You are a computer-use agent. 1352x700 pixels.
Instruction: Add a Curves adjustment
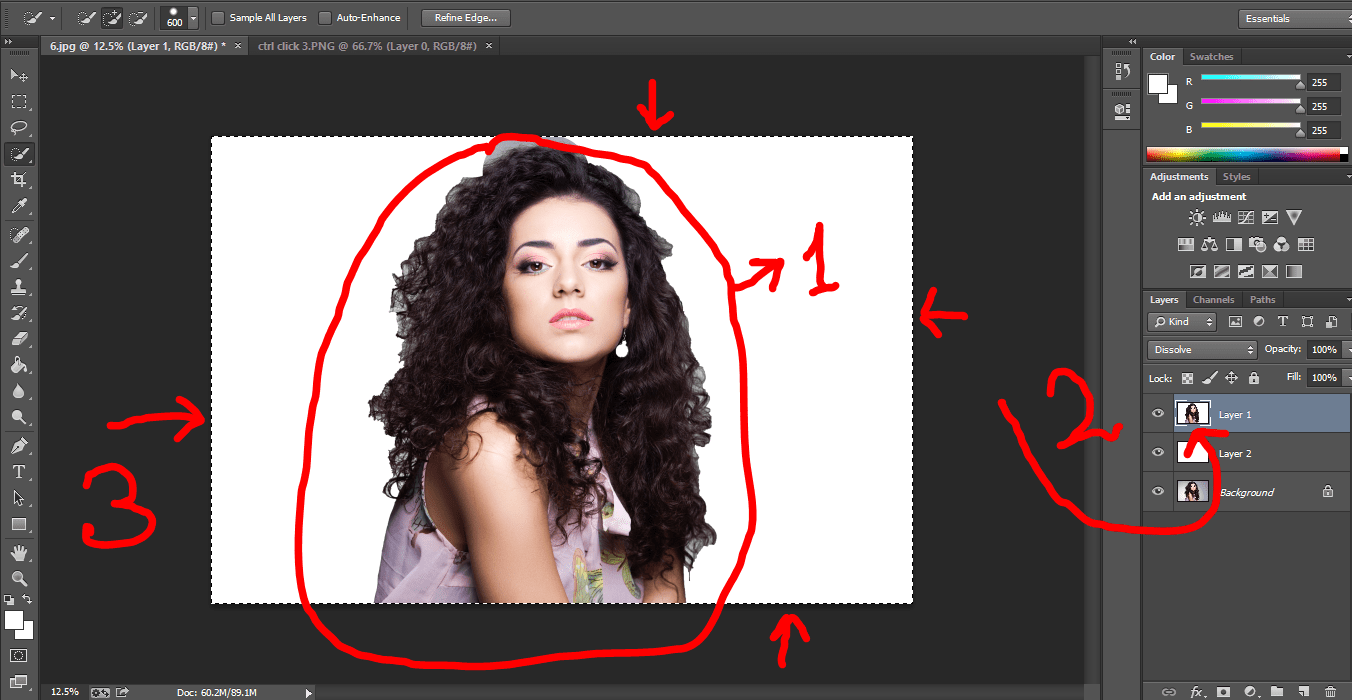1245,217
